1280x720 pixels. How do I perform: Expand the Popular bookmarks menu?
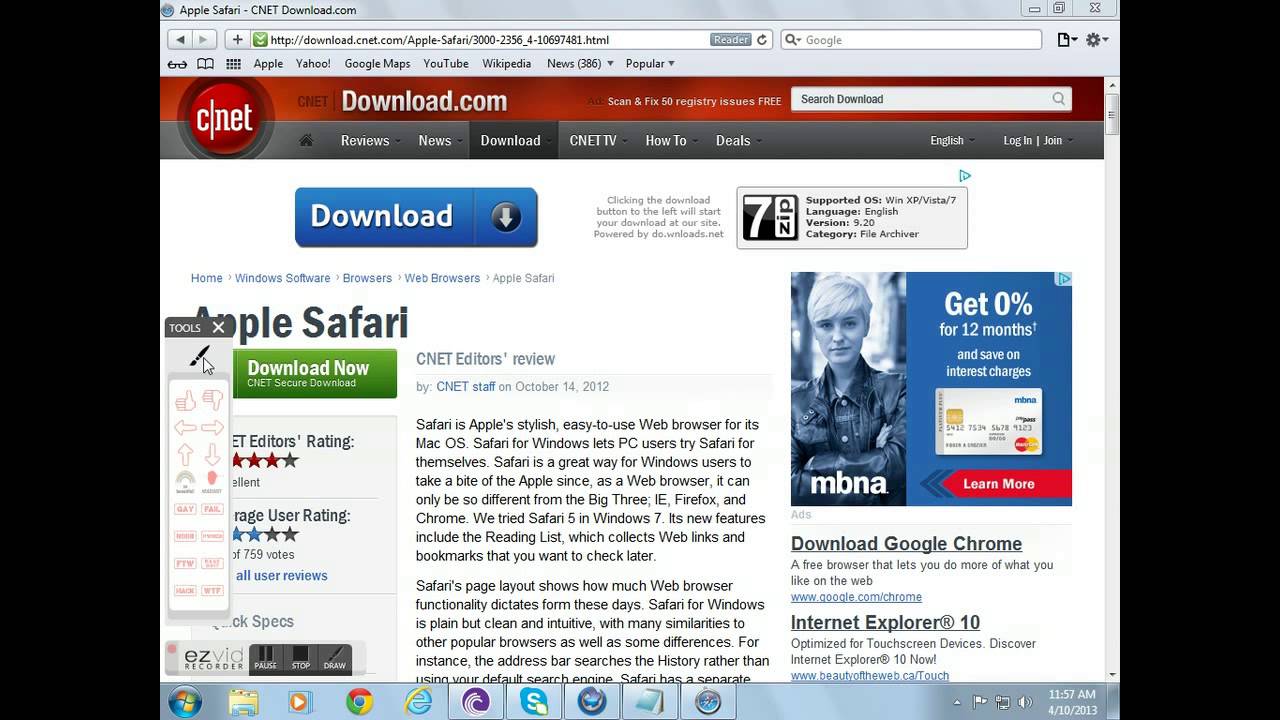tap(650, 64)
